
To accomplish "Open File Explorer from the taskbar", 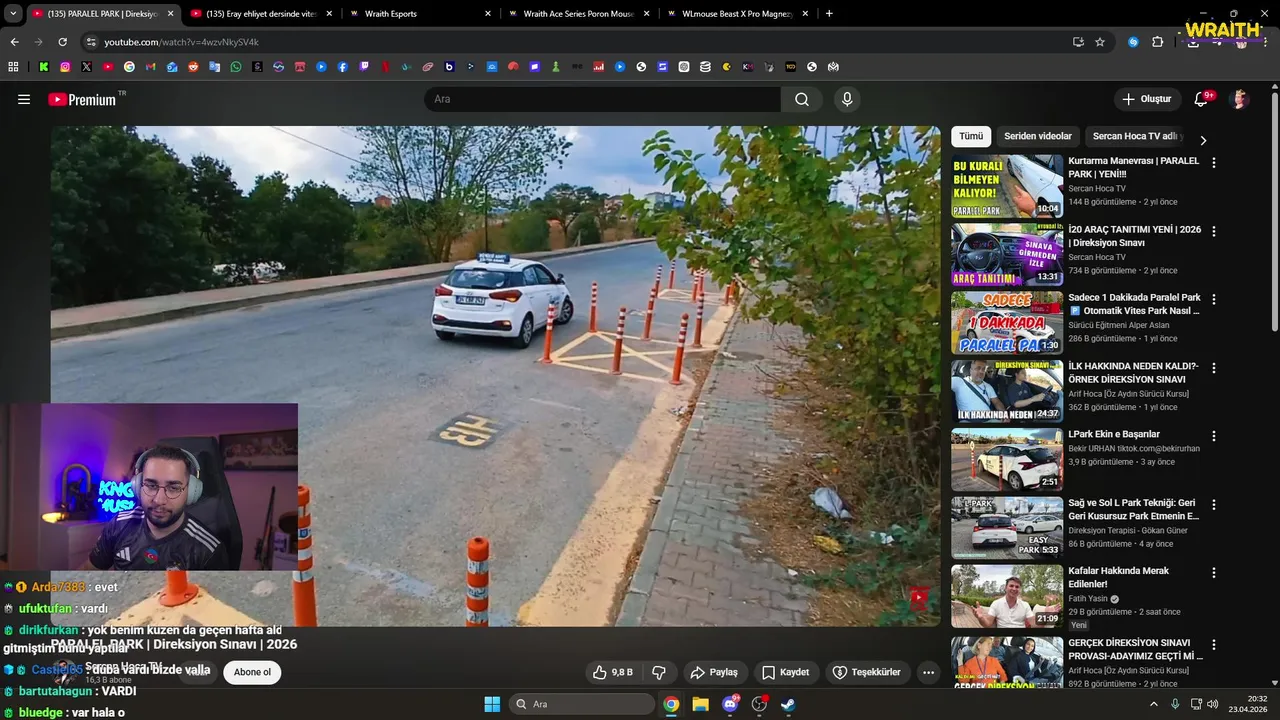I will (701, 704).
